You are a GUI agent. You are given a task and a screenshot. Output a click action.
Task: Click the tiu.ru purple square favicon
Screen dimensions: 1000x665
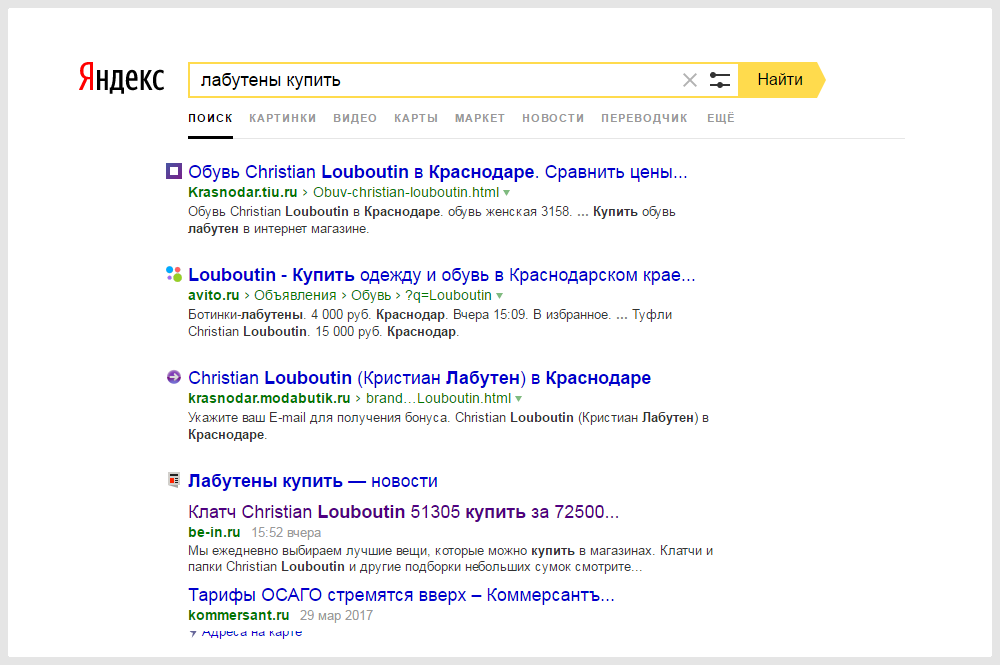pyautogui.click(x=173, y=171)
